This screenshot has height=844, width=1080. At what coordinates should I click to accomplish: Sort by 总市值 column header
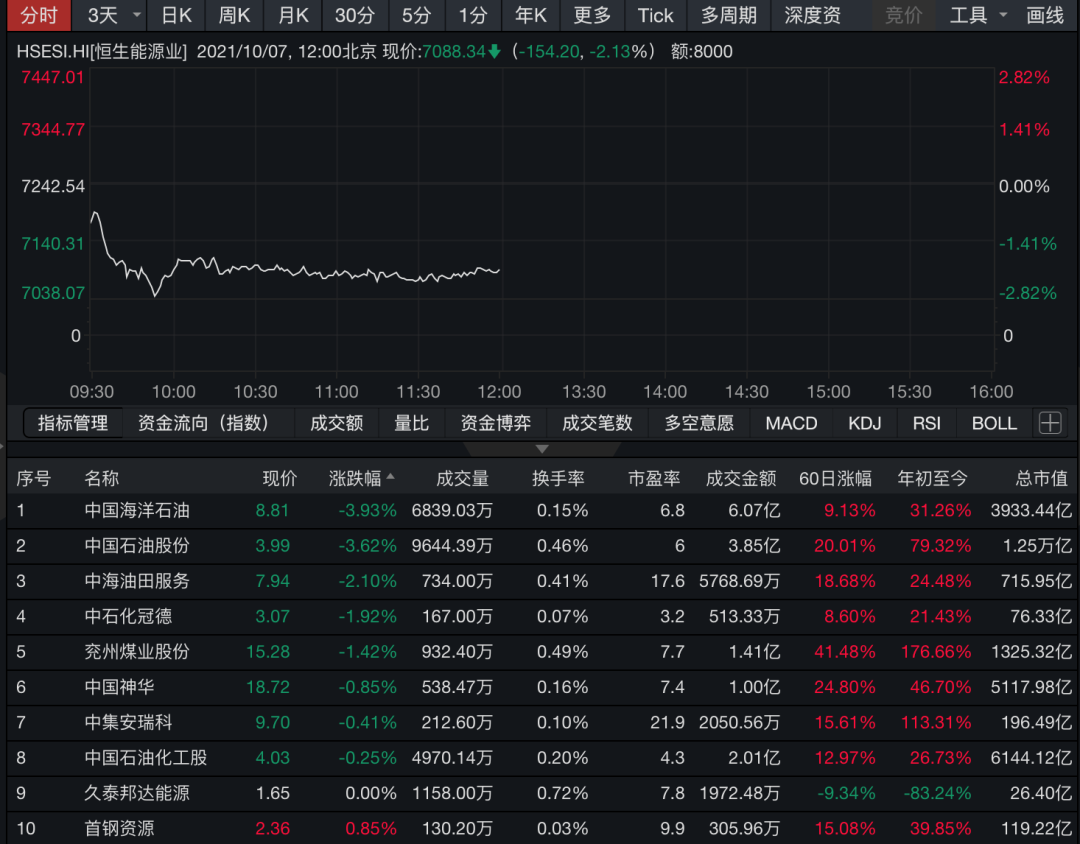(1041, 478)
